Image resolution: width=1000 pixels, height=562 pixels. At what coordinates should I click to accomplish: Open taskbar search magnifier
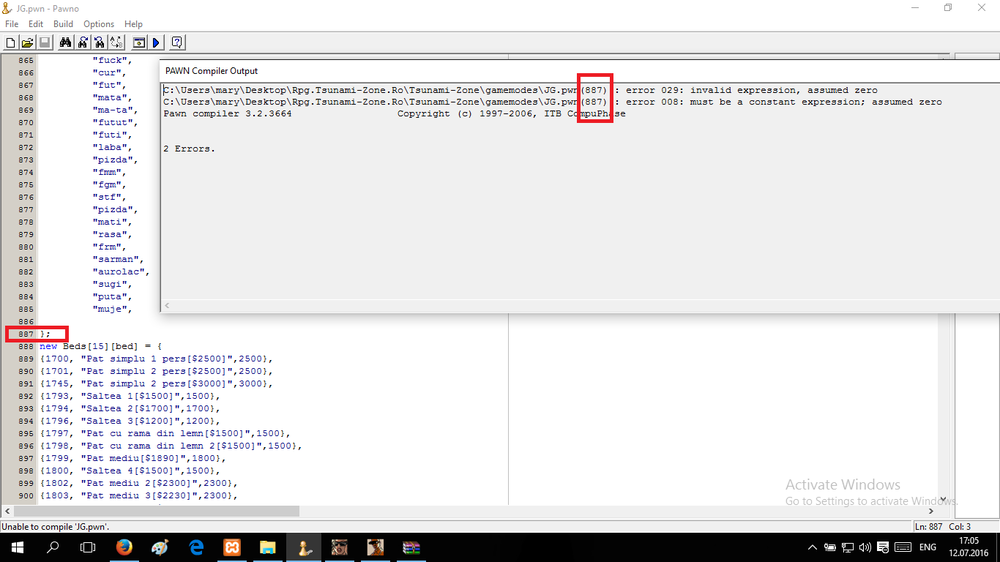click(53, 547)
